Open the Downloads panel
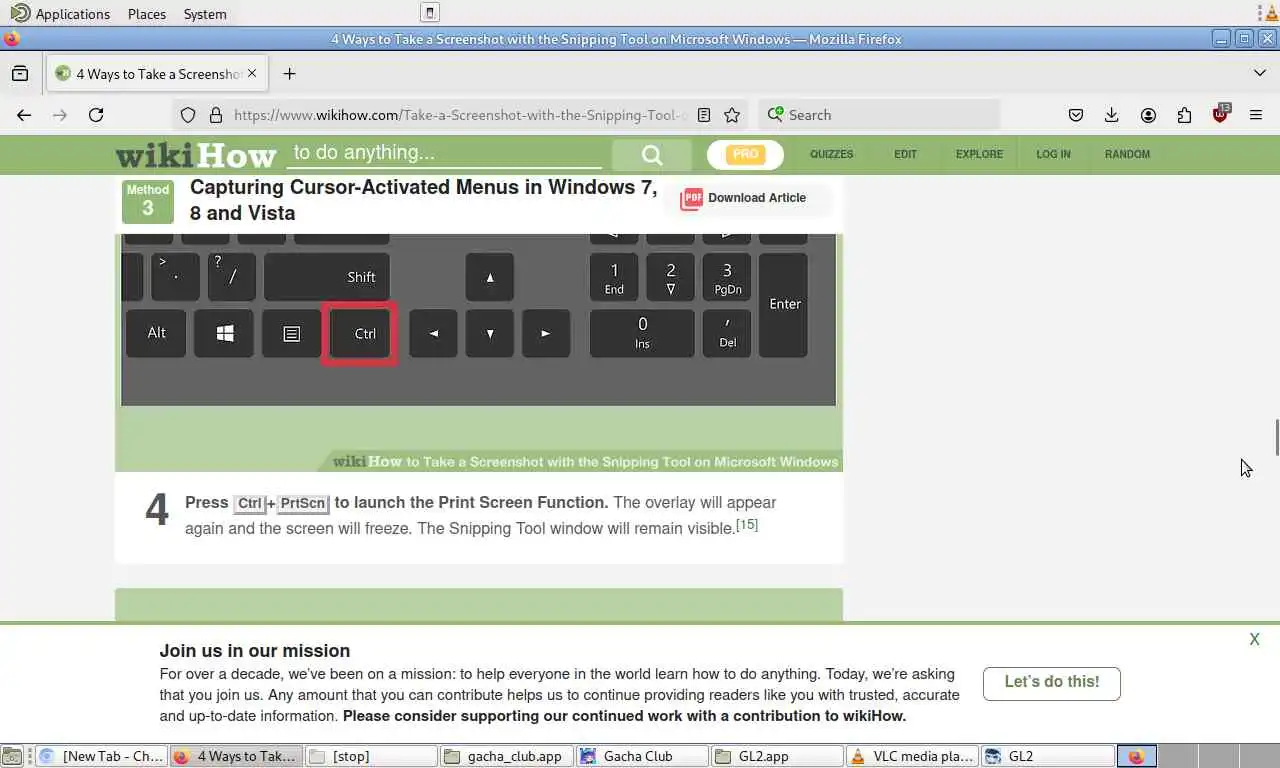Viewport: 1280px width, 768px height. [1112, 115]
